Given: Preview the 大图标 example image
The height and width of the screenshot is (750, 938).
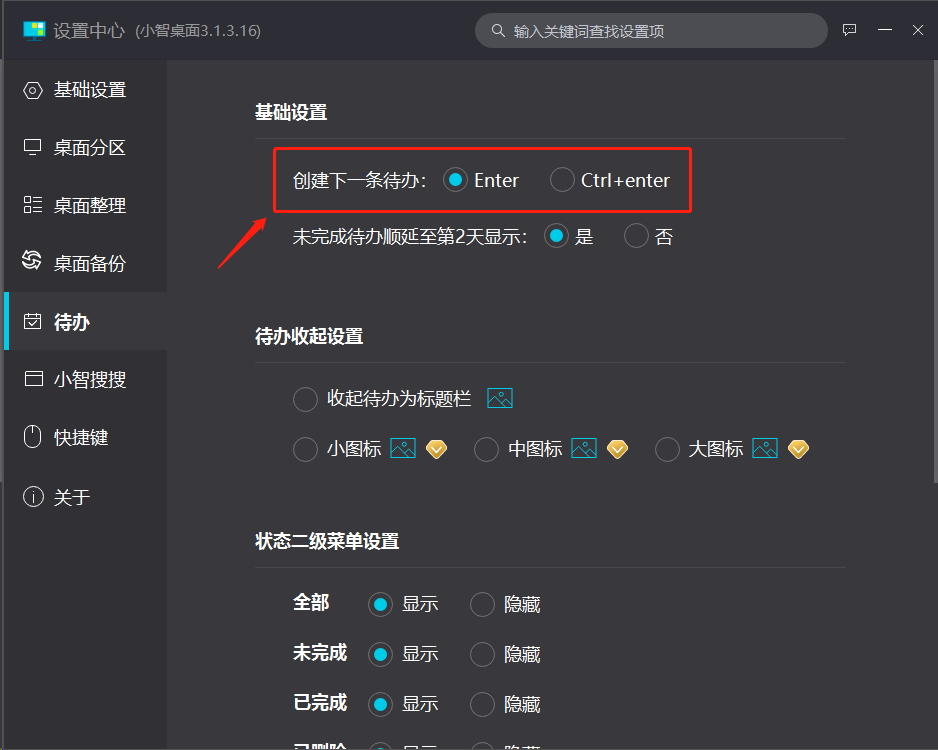Looking at the screenshot, I should point(764,448).
